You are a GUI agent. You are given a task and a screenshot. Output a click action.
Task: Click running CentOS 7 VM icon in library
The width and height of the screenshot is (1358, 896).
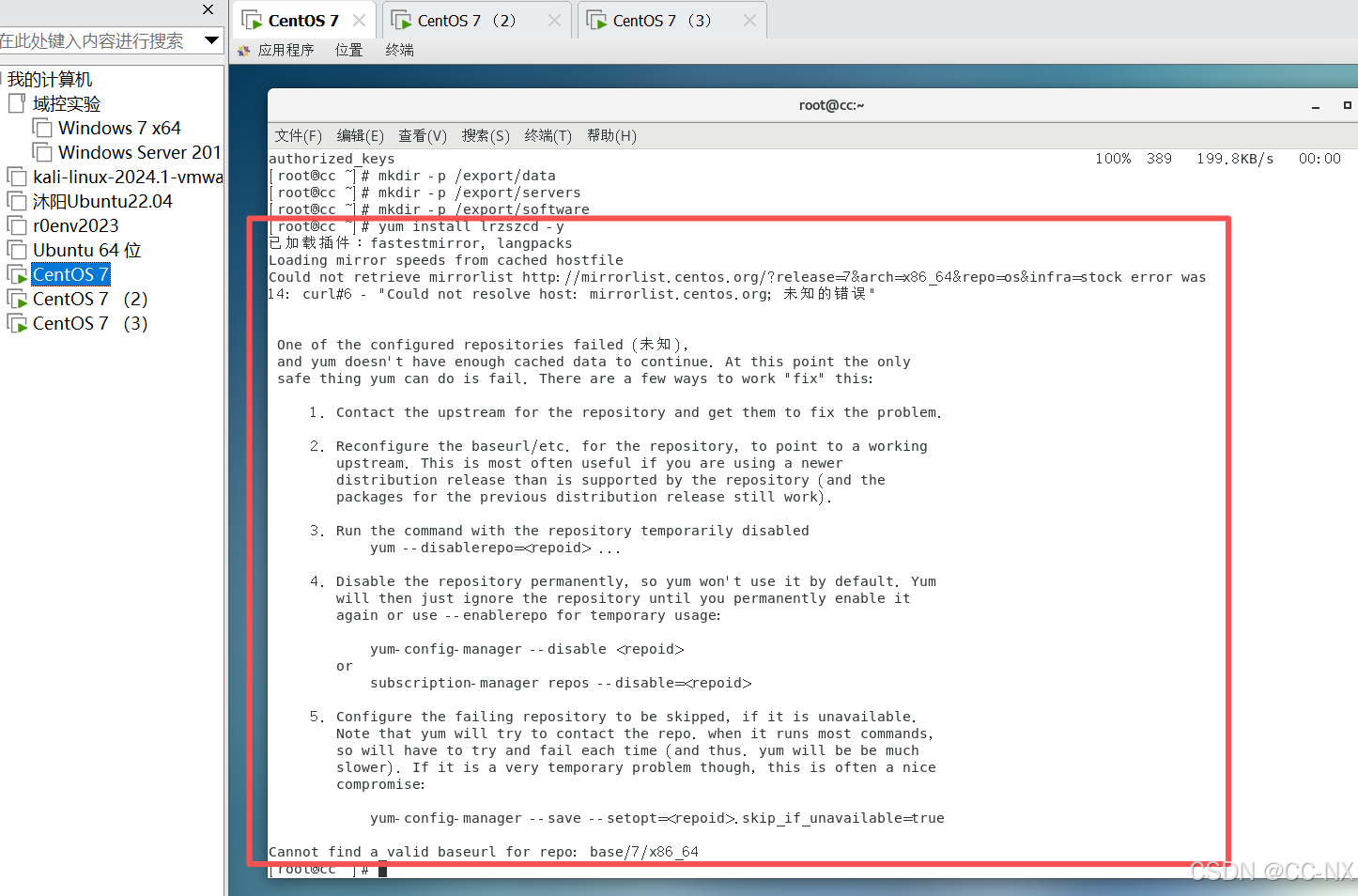tap(17, 274)
